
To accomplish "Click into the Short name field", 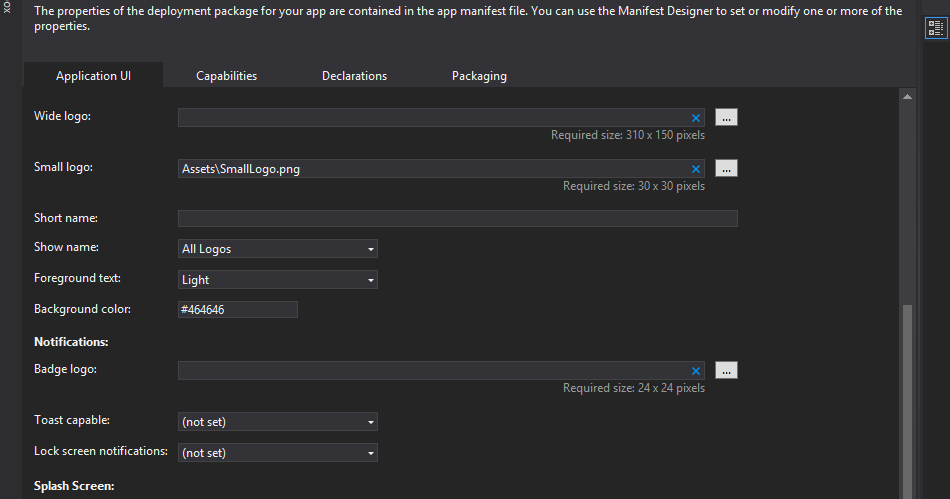I will (x=457, y=219).
